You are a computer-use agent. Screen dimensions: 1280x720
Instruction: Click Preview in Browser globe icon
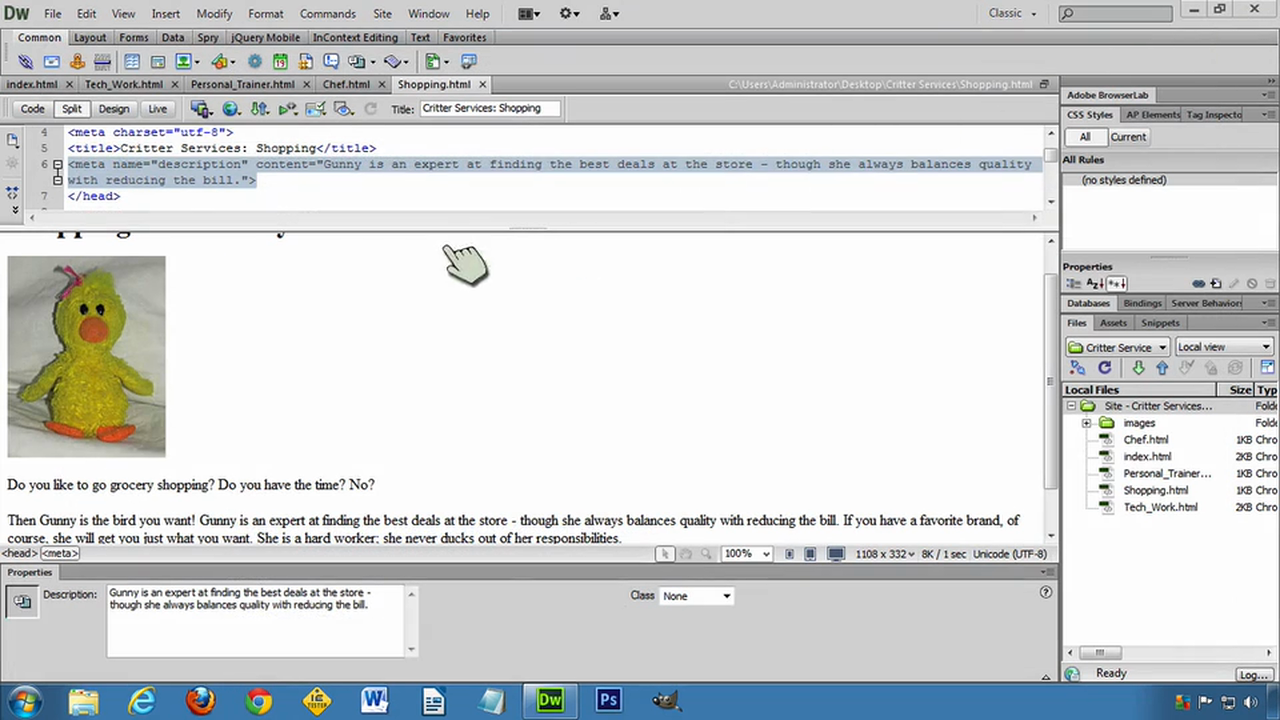tap(231, 109)
